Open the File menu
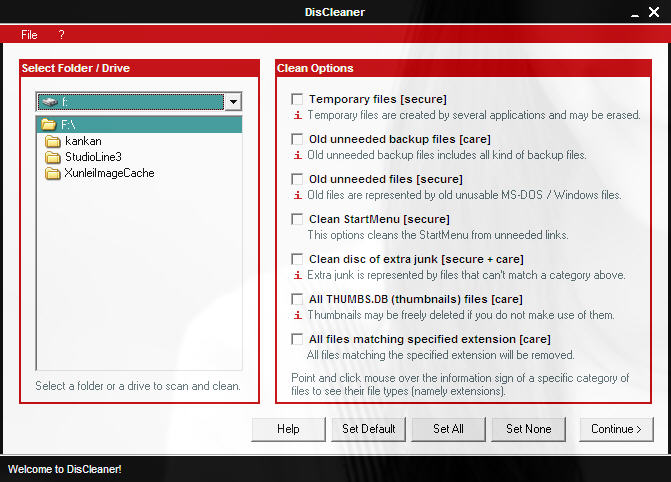This screenshot has height=482, width=671. [x=29, y=35]
